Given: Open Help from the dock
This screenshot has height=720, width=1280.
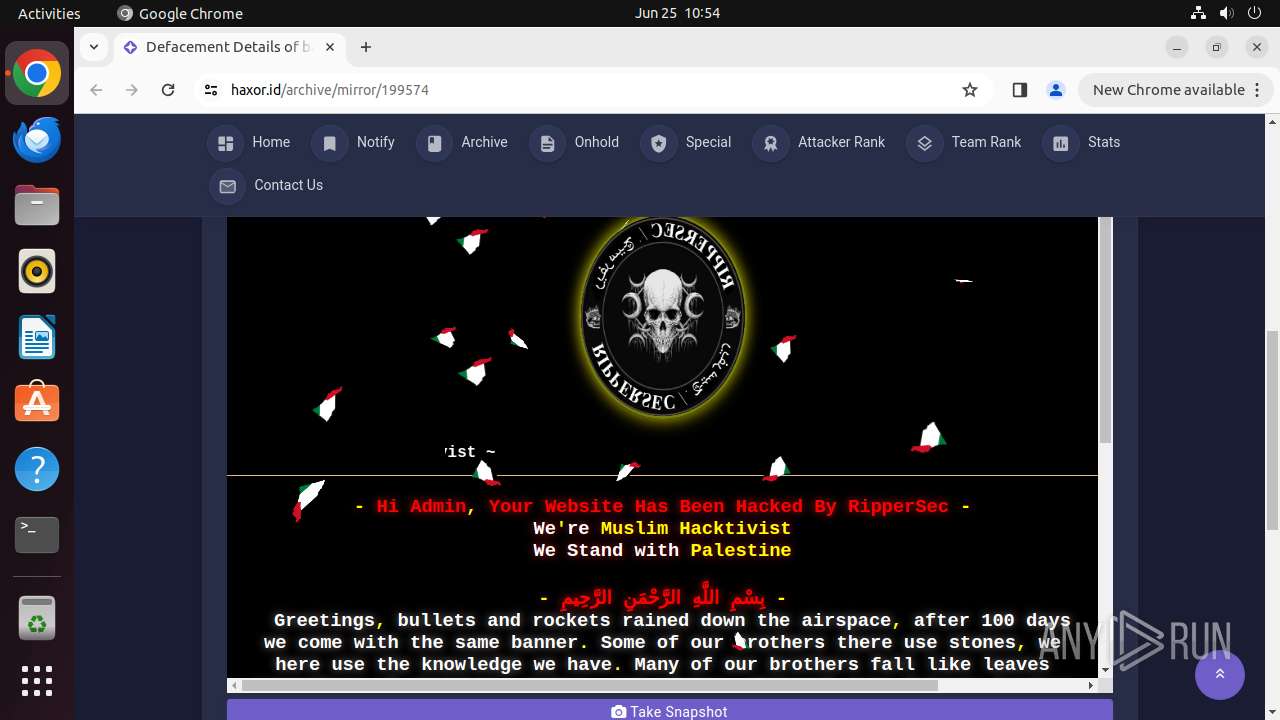Looking at the screenshot, I should 37,470.
